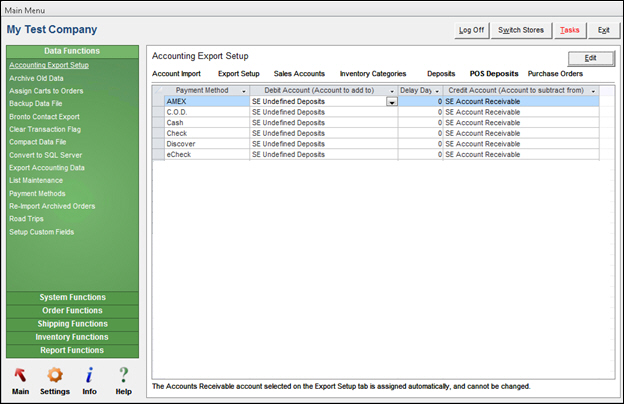The image size is (624, 404).
Task: Expand the Delay Days column filter arrow
Action: coord(437,91)
